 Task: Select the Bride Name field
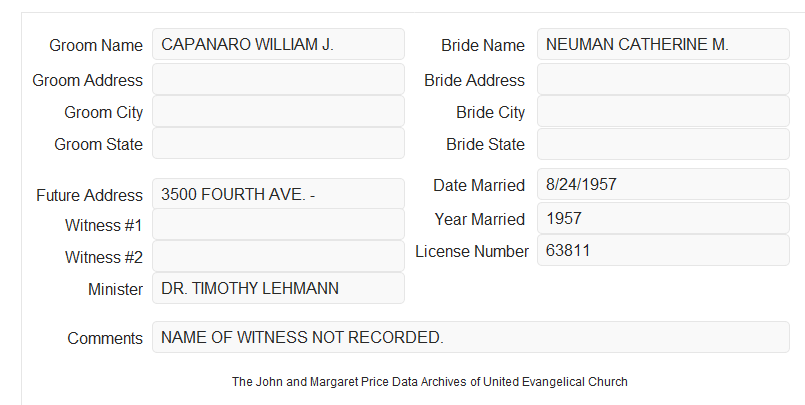(663, 44)
